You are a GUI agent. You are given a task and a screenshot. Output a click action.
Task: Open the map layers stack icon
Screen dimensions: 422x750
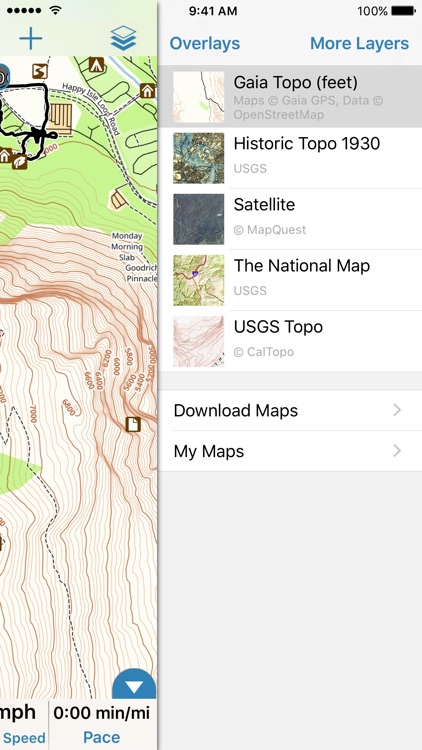point(123,38)
